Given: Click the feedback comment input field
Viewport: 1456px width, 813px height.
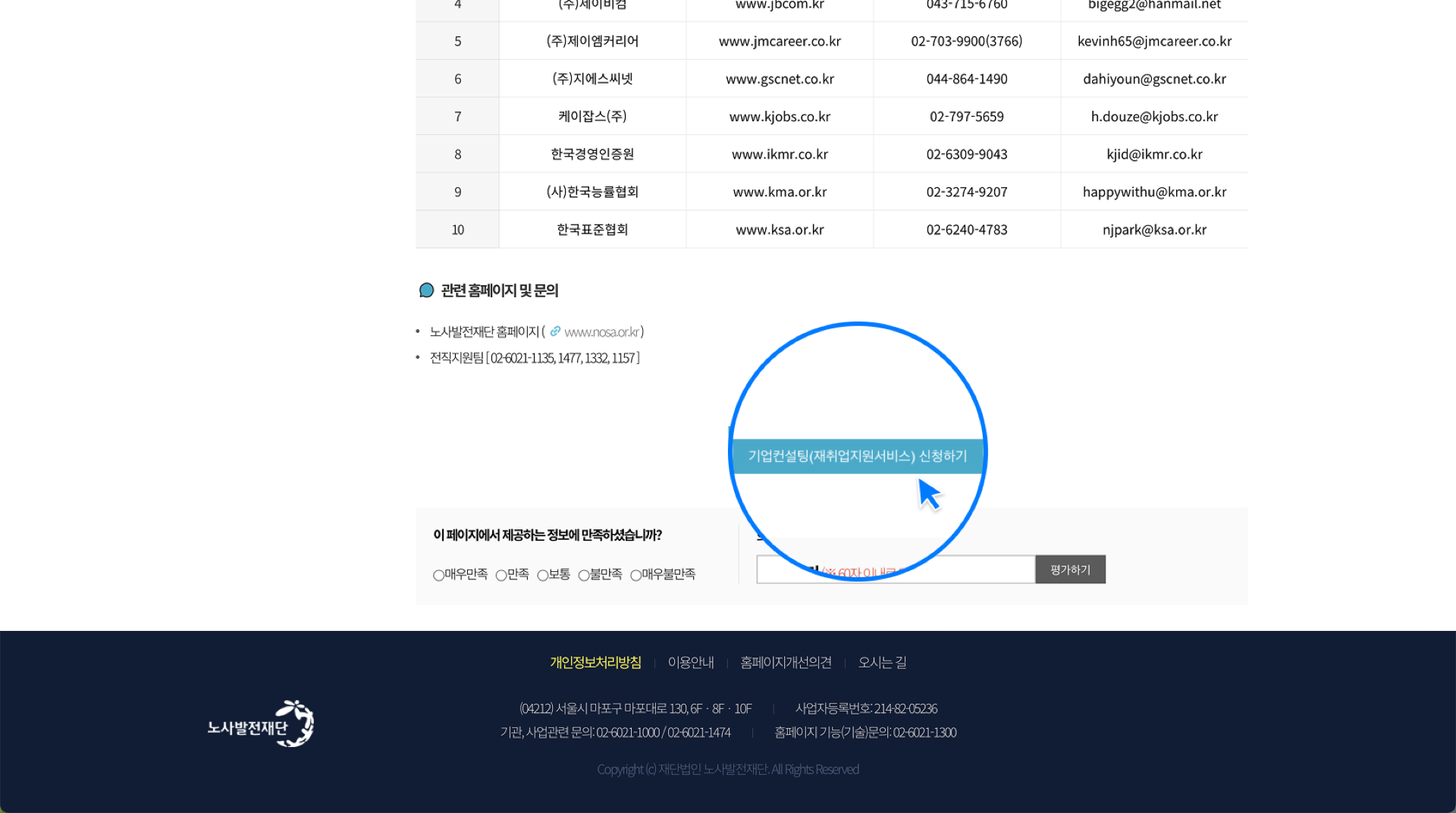Looking at the screenshot, I should 896,570.
